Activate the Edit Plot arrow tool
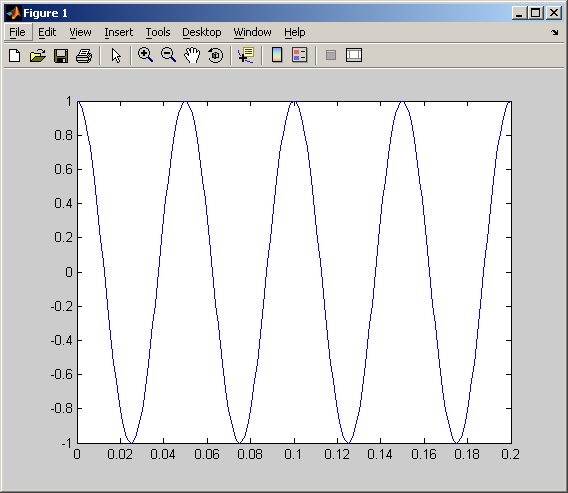 pyautogui.click(x=116, y=55)
